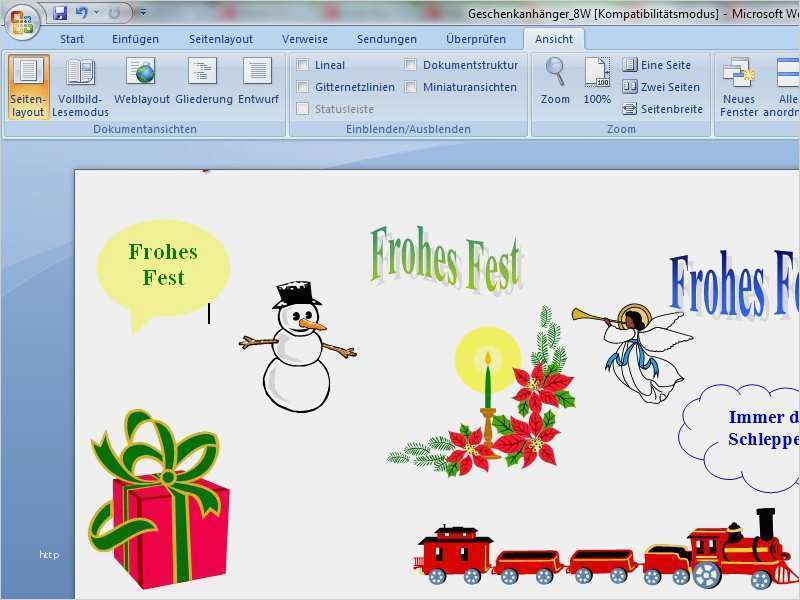Image resolution: width=800 pixels, height=600 pixels.
Task: Enable the Dokumentstruktur checkbox
Action: point(411,65)
